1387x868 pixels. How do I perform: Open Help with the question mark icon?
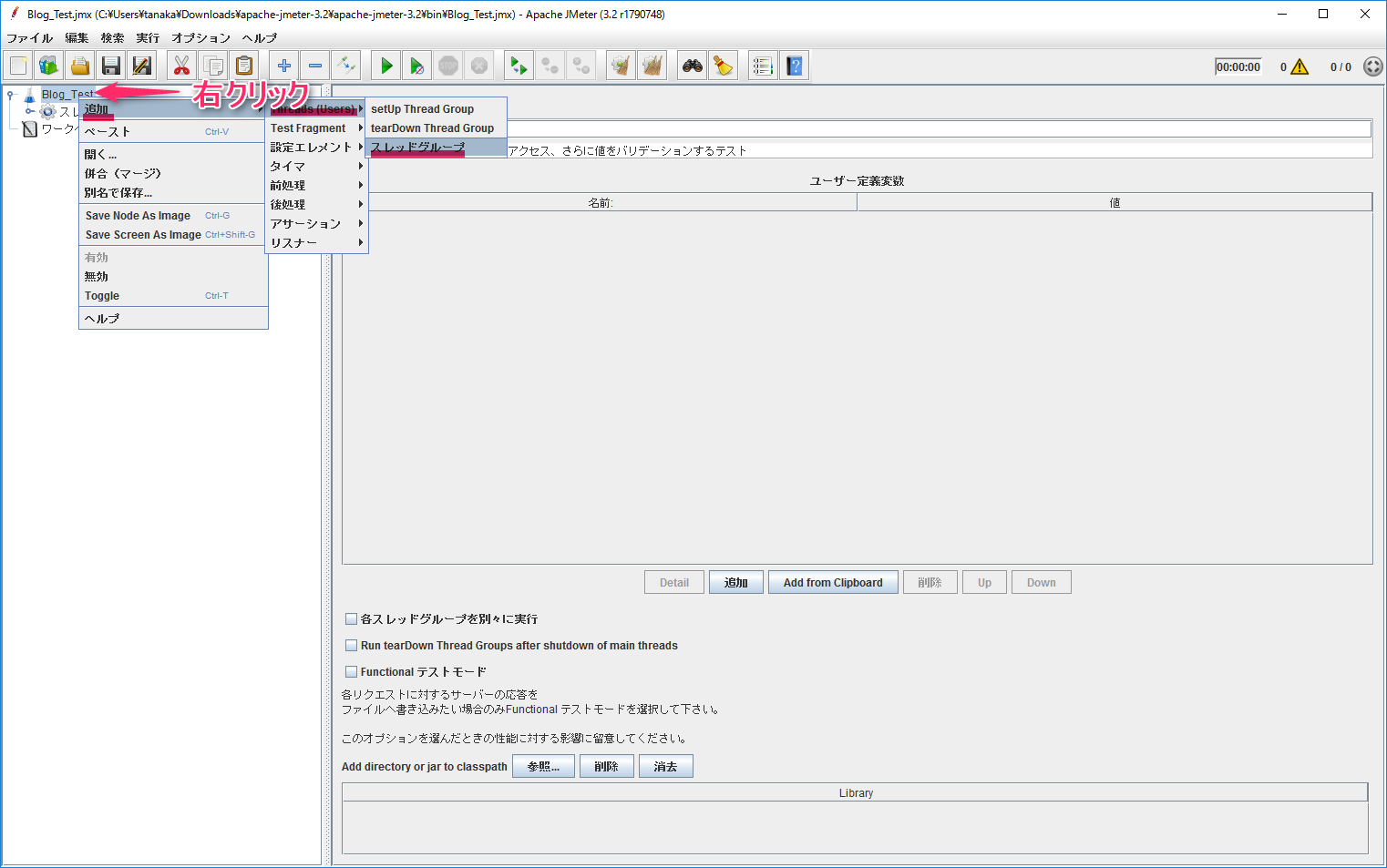pyautogui.click(x=795, y=66)
